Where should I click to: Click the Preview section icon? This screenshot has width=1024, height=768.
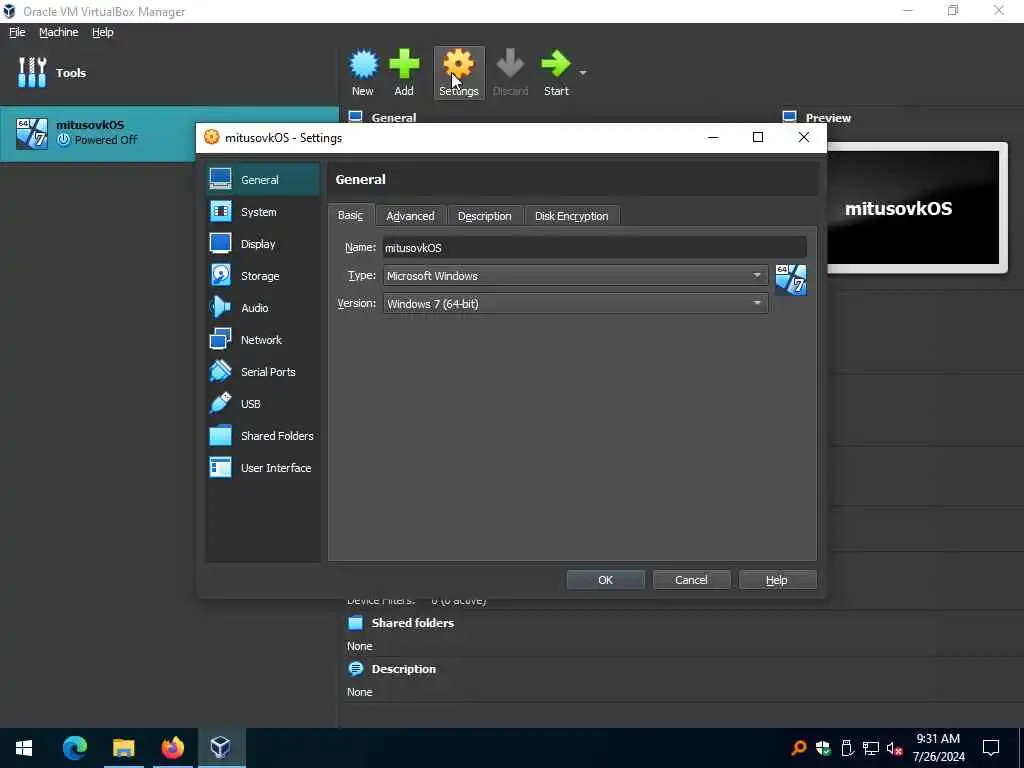(790, 118)
